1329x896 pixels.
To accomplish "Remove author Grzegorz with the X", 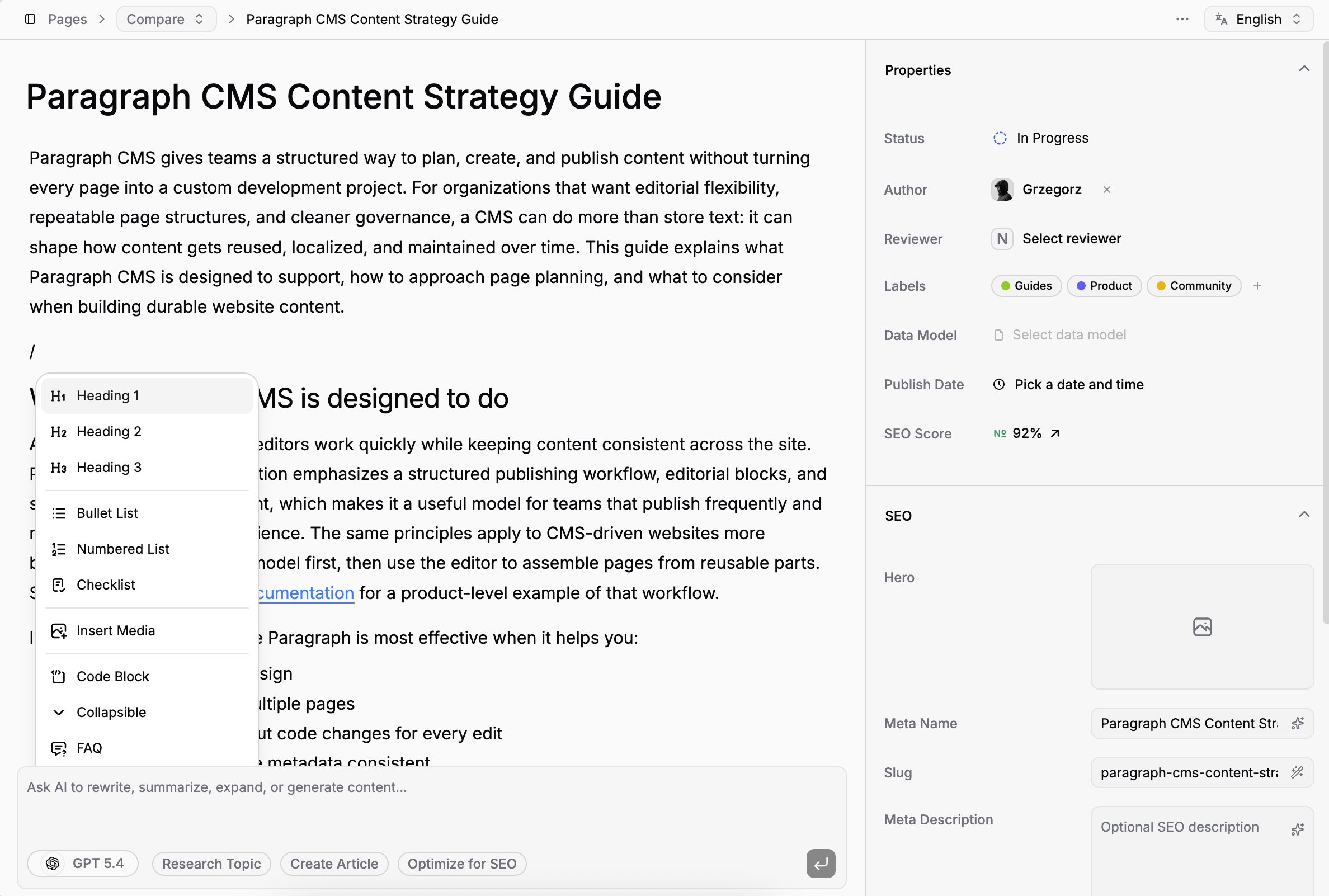I will pos(1107,189).
